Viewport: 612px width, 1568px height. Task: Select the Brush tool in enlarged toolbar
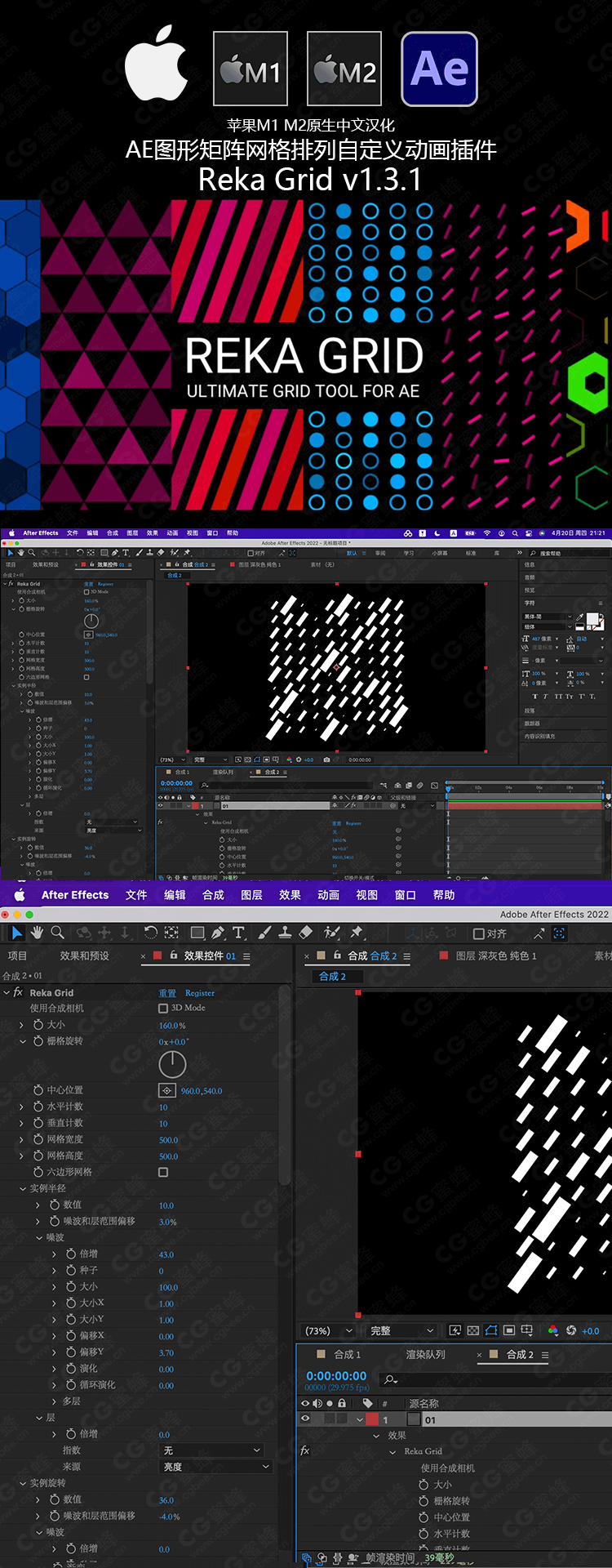point(264,933)
